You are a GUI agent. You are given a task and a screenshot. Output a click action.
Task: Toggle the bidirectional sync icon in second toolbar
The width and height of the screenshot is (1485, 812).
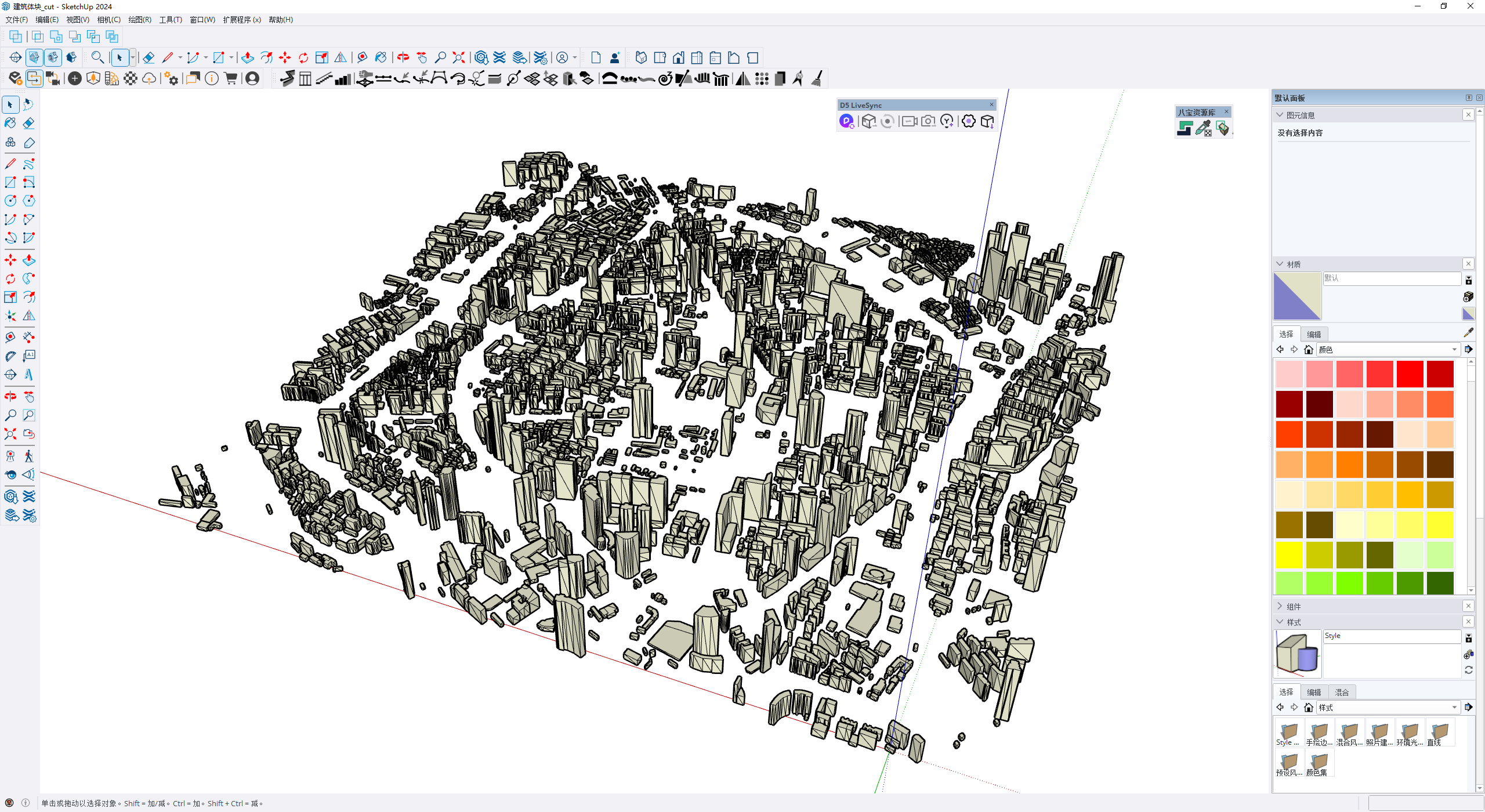pos(34,78)
